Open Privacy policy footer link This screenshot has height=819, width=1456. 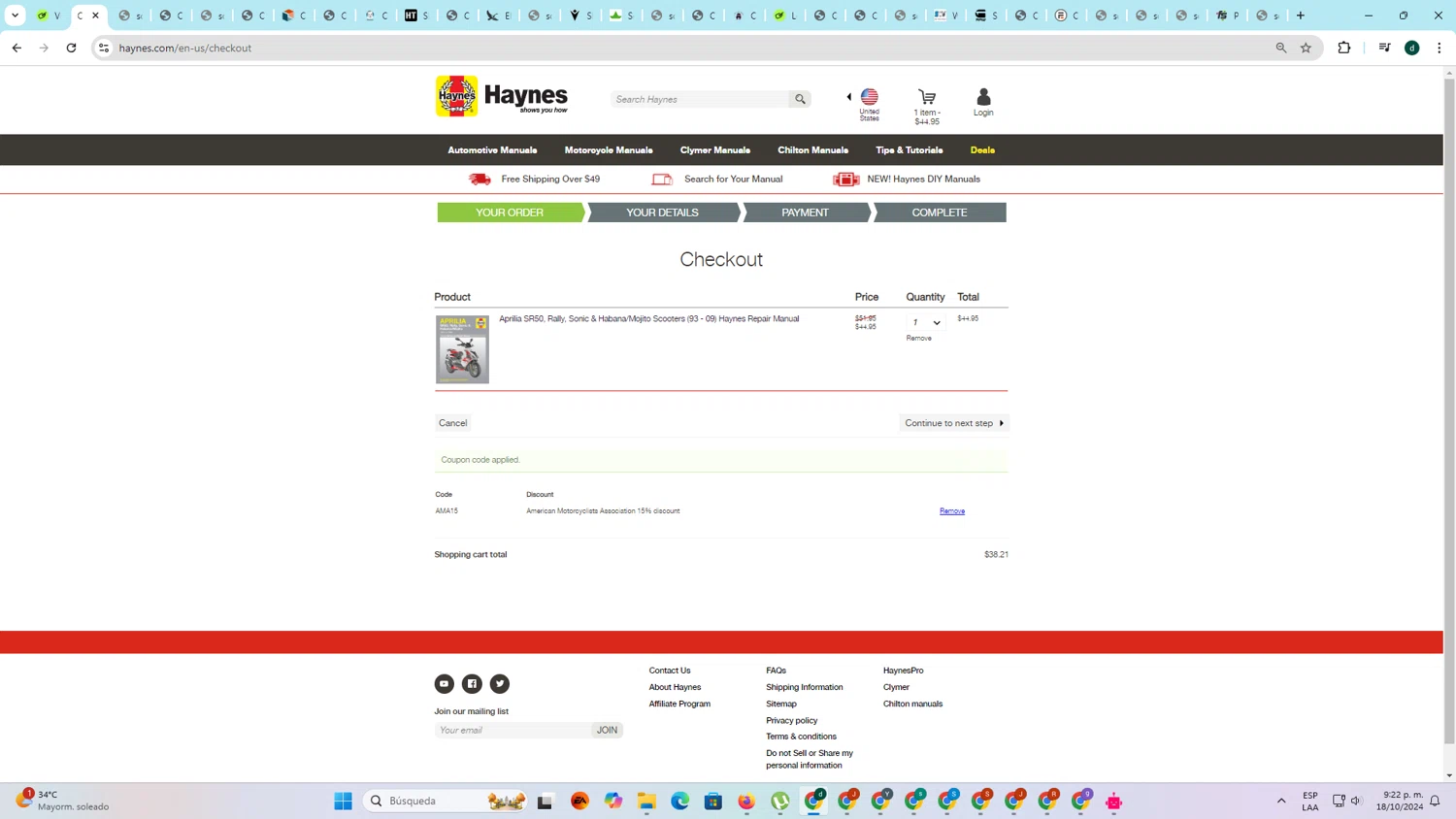pyautogui.click(x=791, y=720)
